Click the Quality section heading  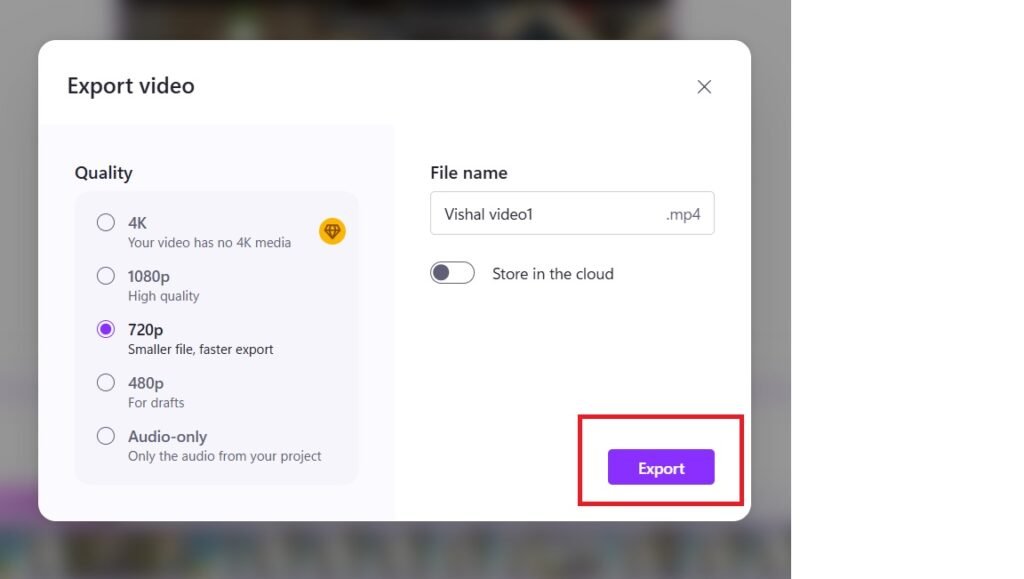pos(103,173)
